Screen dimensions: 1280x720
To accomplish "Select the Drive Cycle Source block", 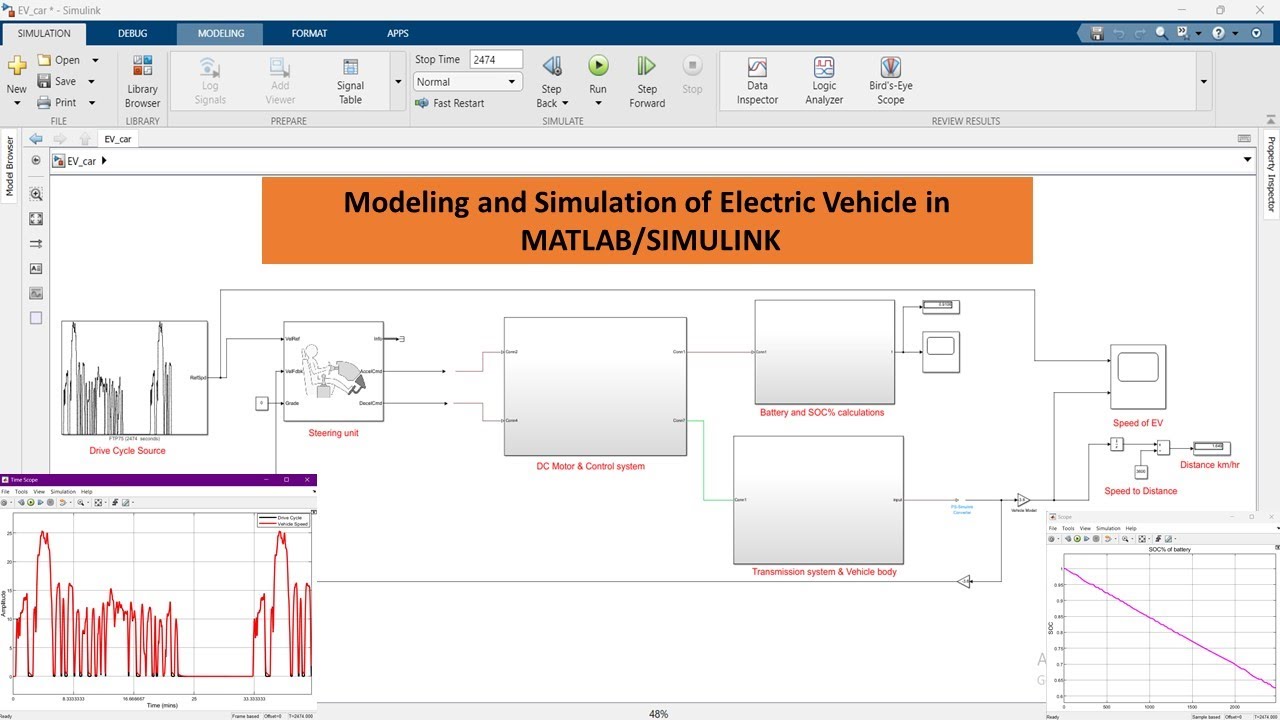I will point(134,378).
